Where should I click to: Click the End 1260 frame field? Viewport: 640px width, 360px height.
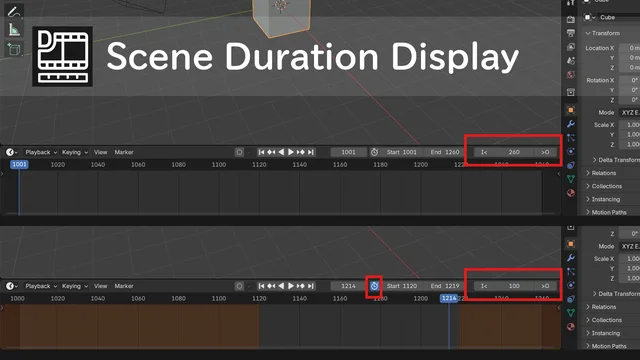click(444, 152)
